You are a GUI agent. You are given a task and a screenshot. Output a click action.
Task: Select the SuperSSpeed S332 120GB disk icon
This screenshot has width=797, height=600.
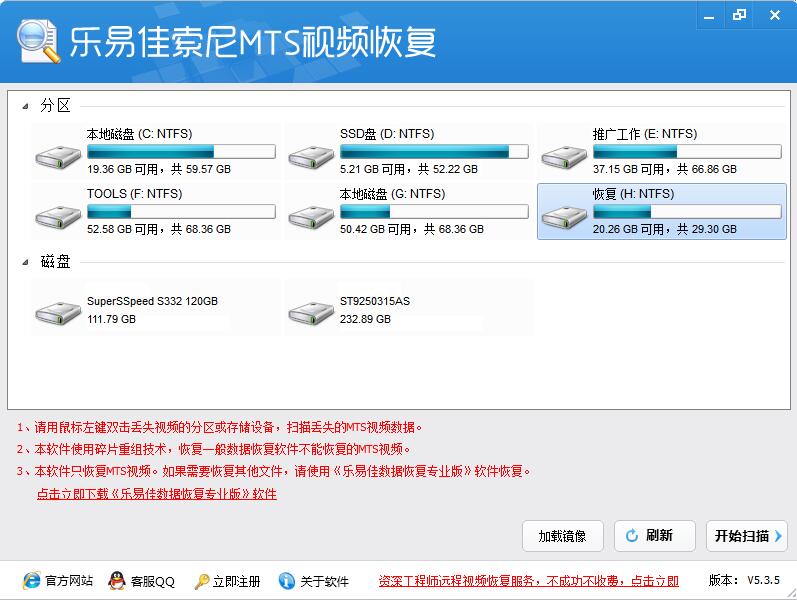click(x=58, y=312)
